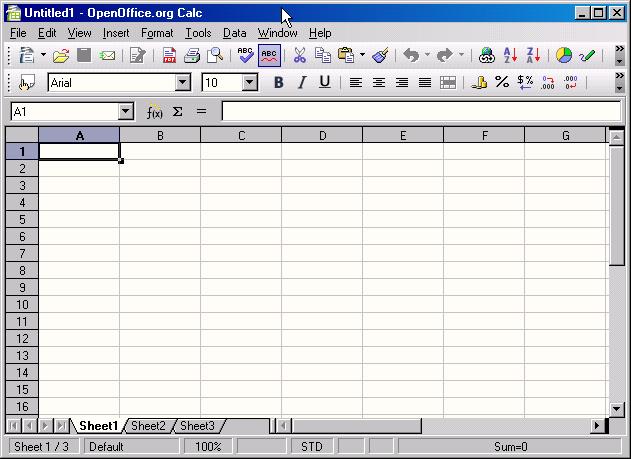Toggle Center Horizontally alignment
This screenshot has width=631, height=459.
(x=378, y=82)
